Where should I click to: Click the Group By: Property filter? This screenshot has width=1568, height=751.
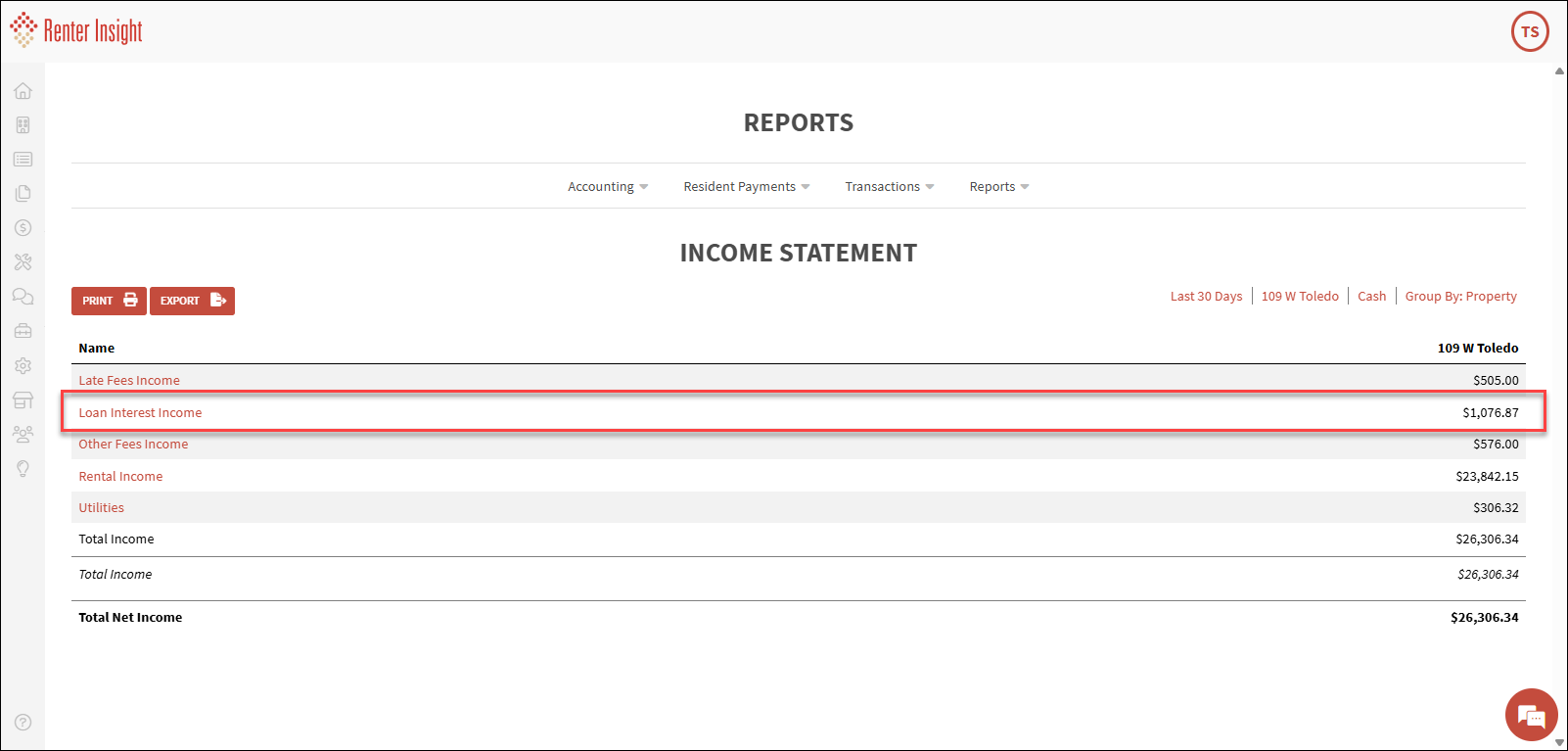(1460, 297)
